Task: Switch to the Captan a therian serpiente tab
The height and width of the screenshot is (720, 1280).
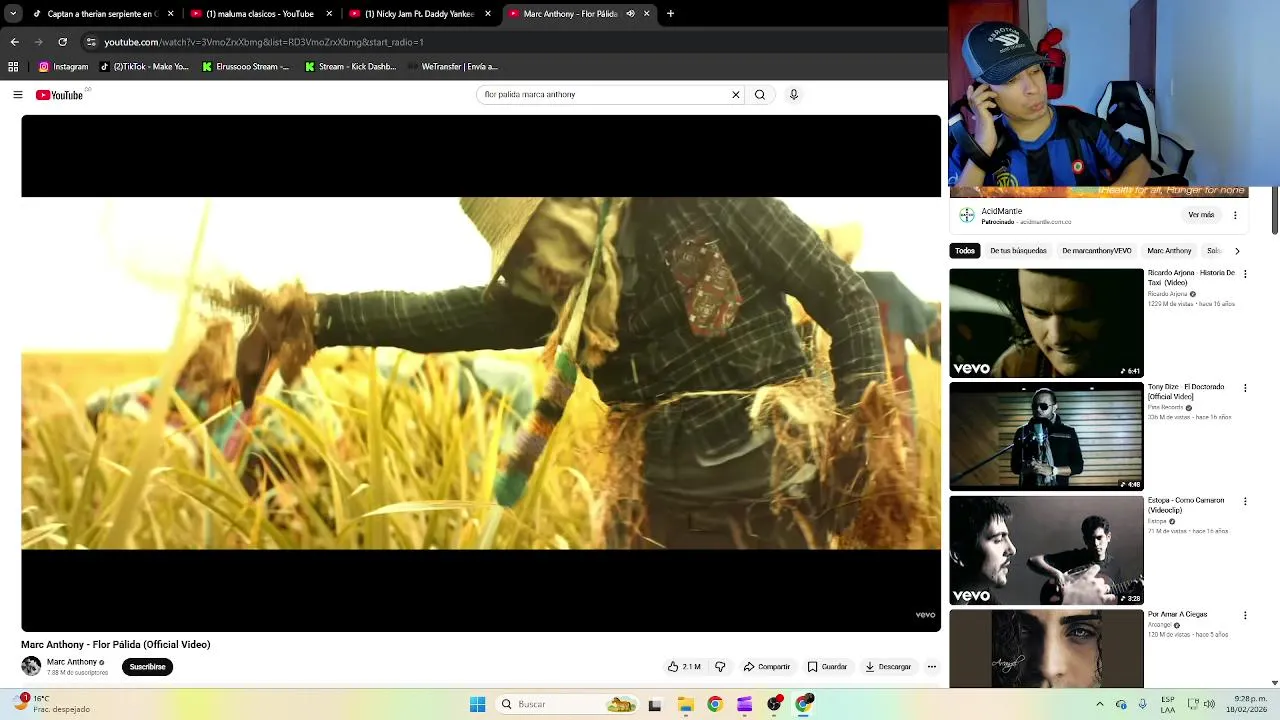Action: tap(102, 14)
